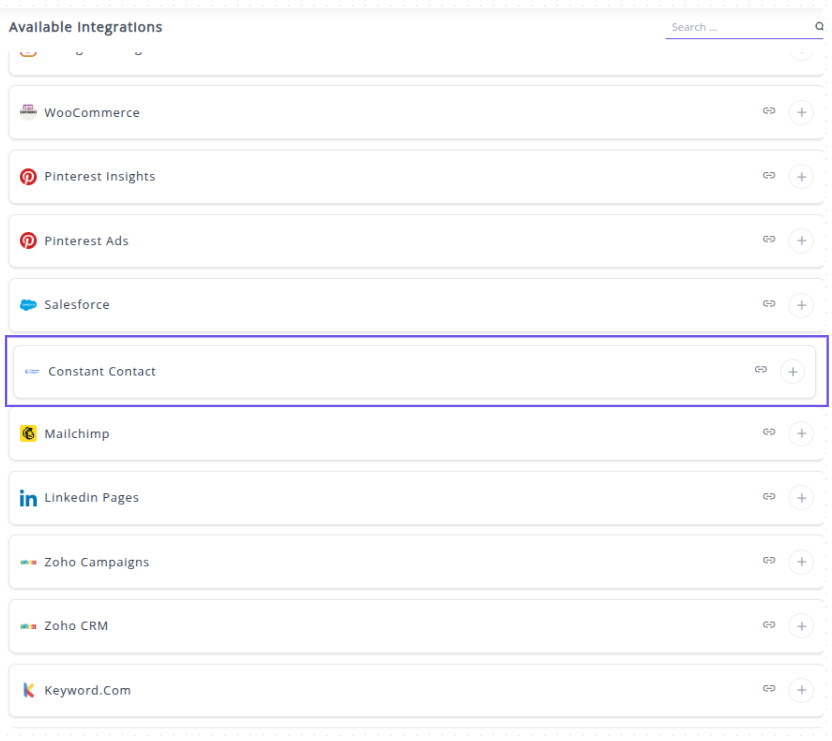Select the Salesforce integration name
The image size is (832, 741).
pyautogui.click(x=77, y=305)
